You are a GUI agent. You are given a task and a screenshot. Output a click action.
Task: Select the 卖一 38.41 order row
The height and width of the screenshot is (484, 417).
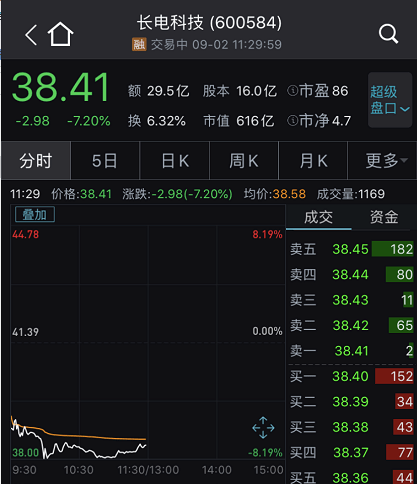(352, 351)
